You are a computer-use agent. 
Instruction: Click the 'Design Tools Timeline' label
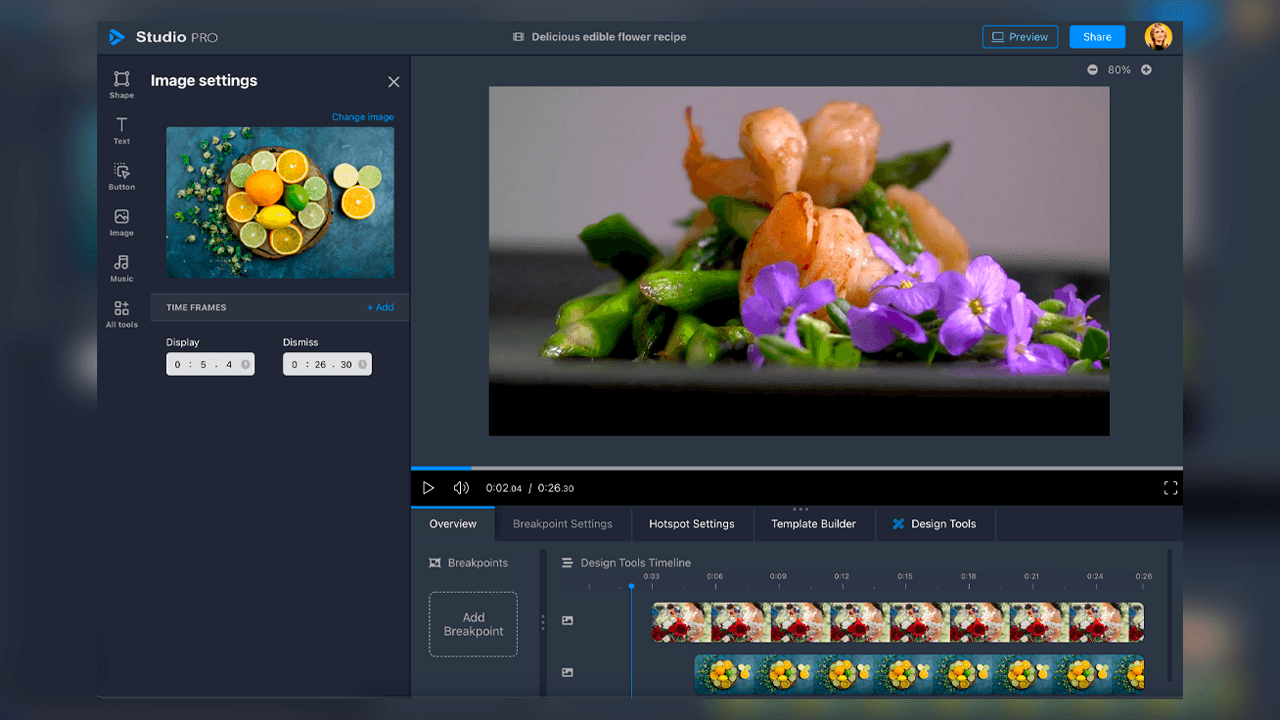pyautogui.click(x=636, y=563)
